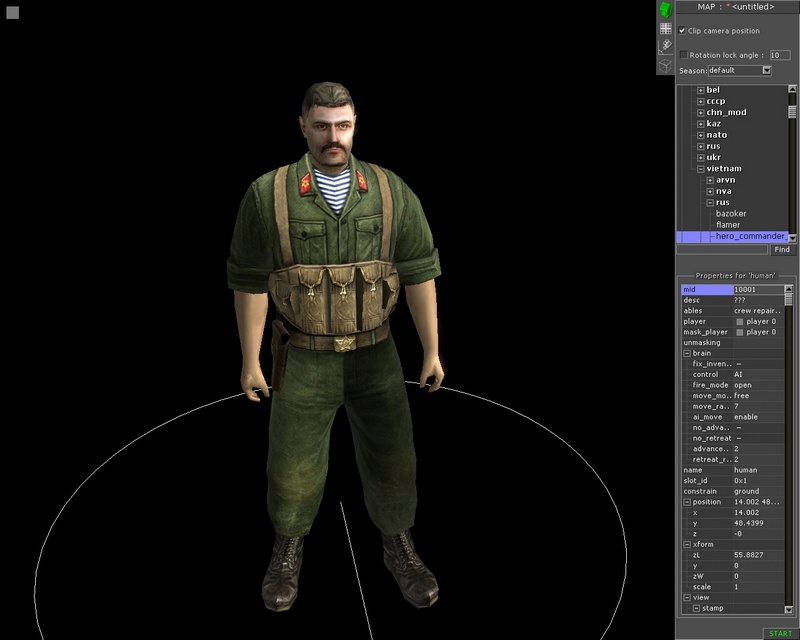Click the entity tree scroll-up arrow

point(792,89)
